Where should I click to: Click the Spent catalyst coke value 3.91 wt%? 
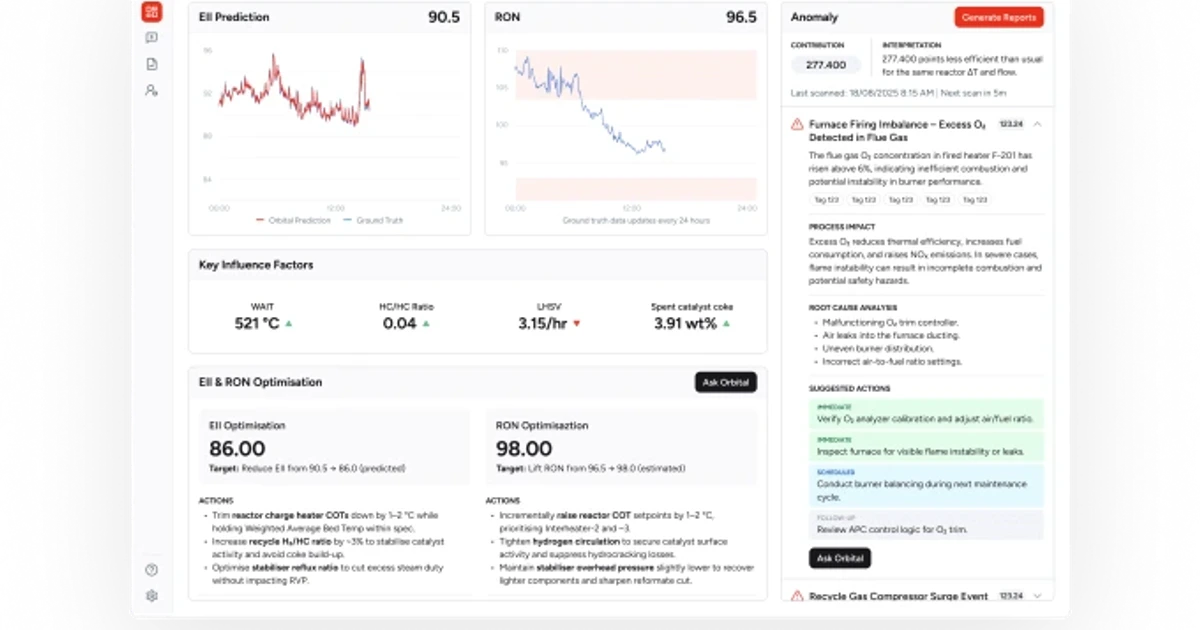686,323
